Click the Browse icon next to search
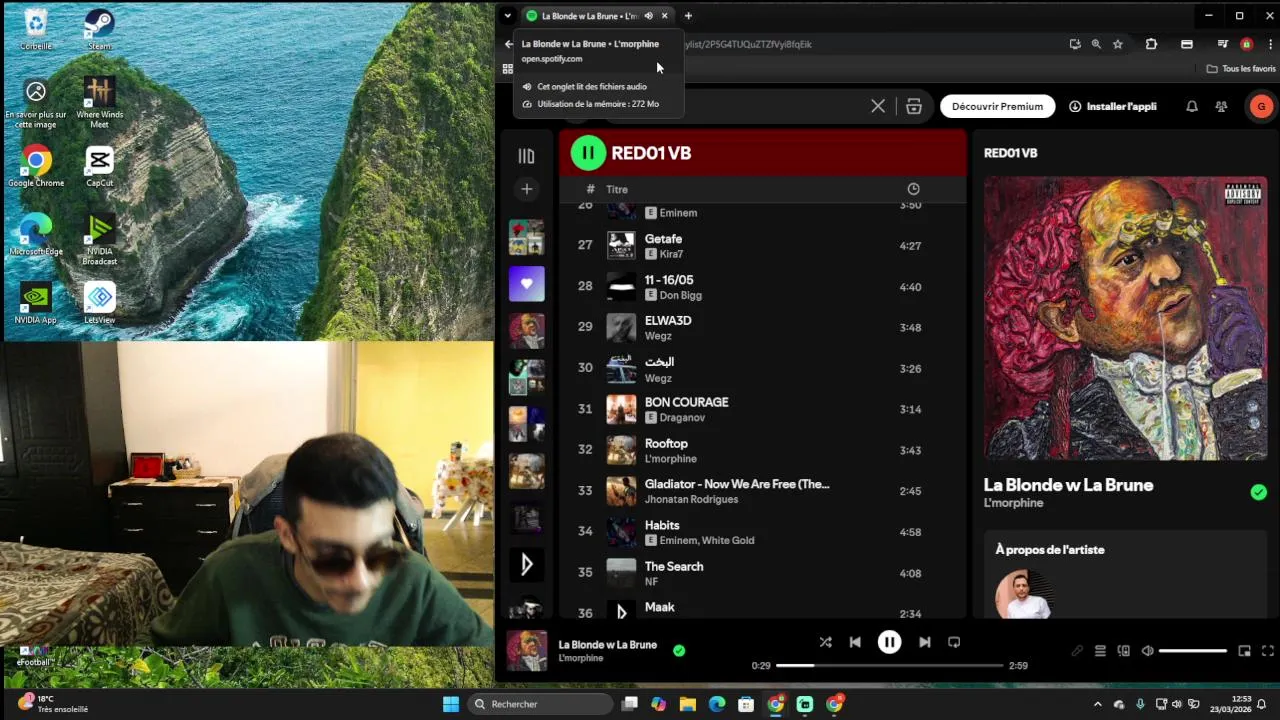The width and height of the screenshot is (1280, 720). pos(913,106)
